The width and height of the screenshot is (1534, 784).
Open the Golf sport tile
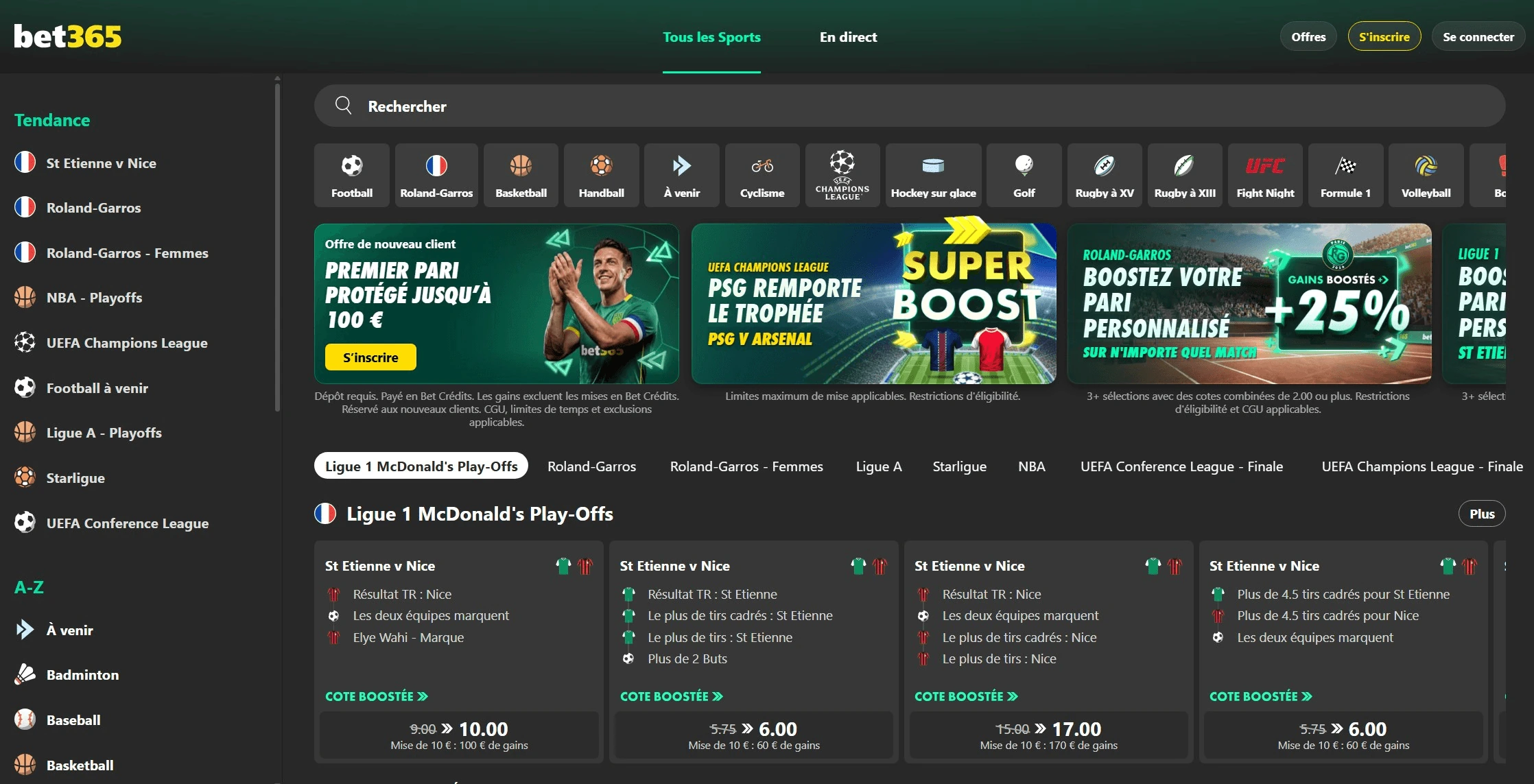click(x=1024, y=175)
